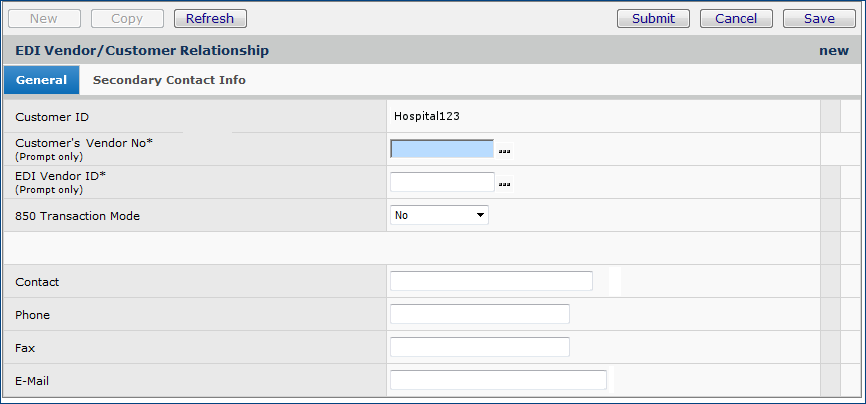Open the EDI Vendor ID prompt lookup
This screenshot has height=404, width=866.
[505, 183]
